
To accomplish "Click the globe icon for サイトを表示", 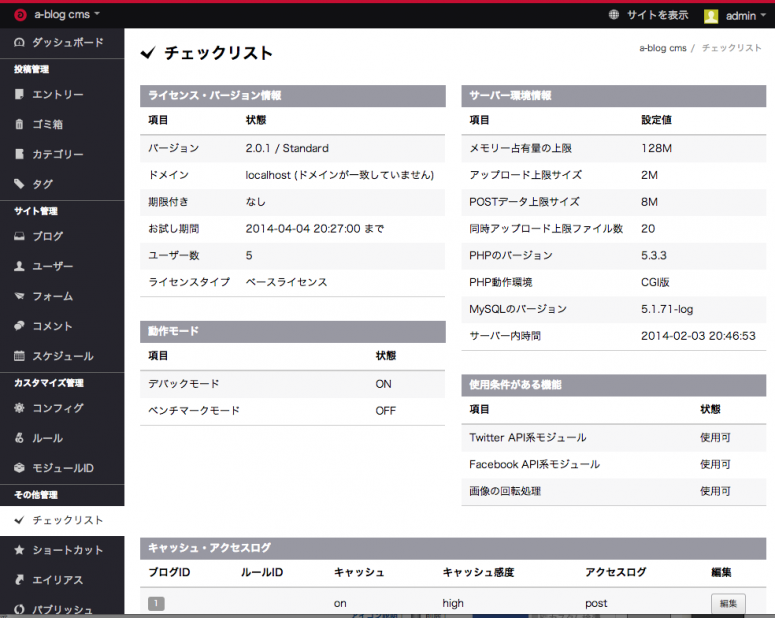I will [x=614, y=15].
